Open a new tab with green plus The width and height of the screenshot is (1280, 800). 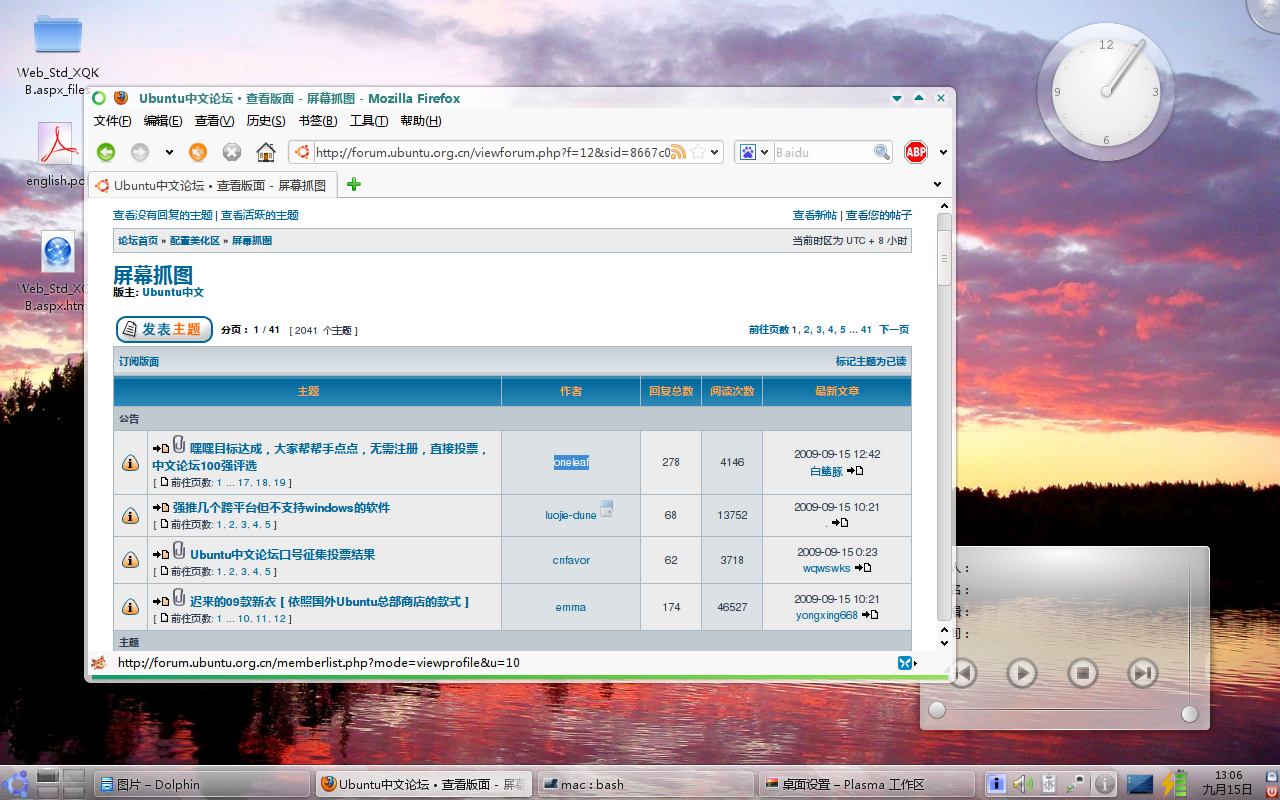353,184
